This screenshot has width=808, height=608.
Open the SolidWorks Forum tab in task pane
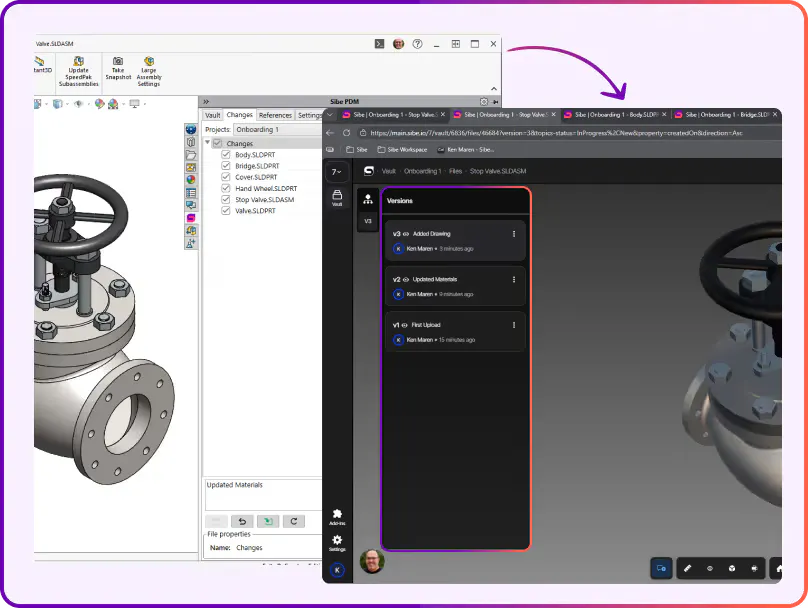click(191, 205)
